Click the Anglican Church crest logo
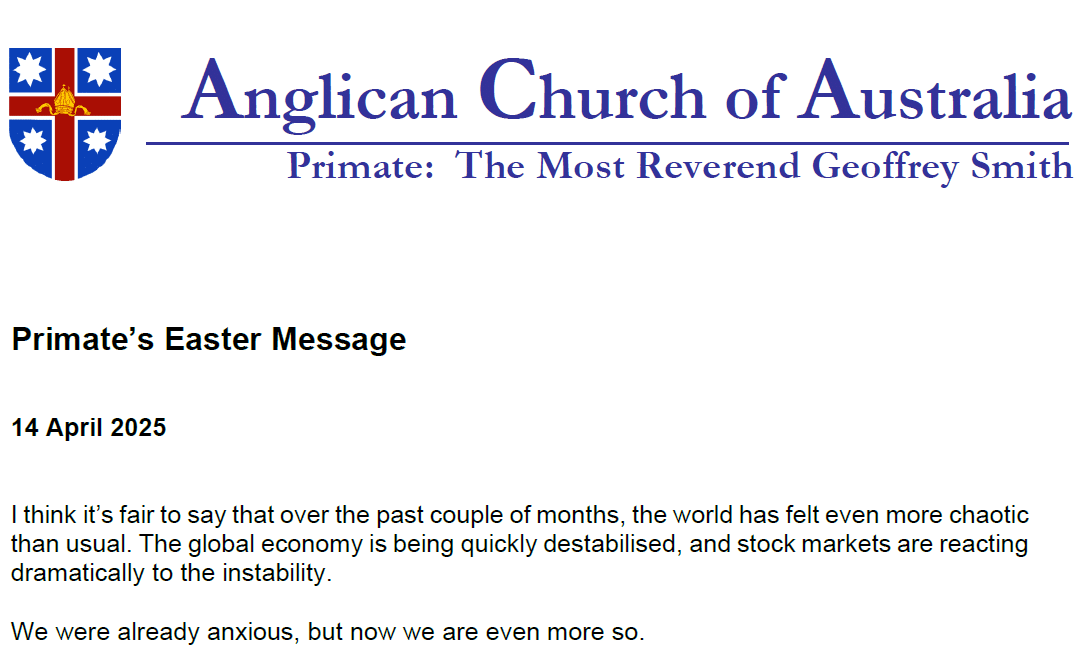 (x=65, y=113)
